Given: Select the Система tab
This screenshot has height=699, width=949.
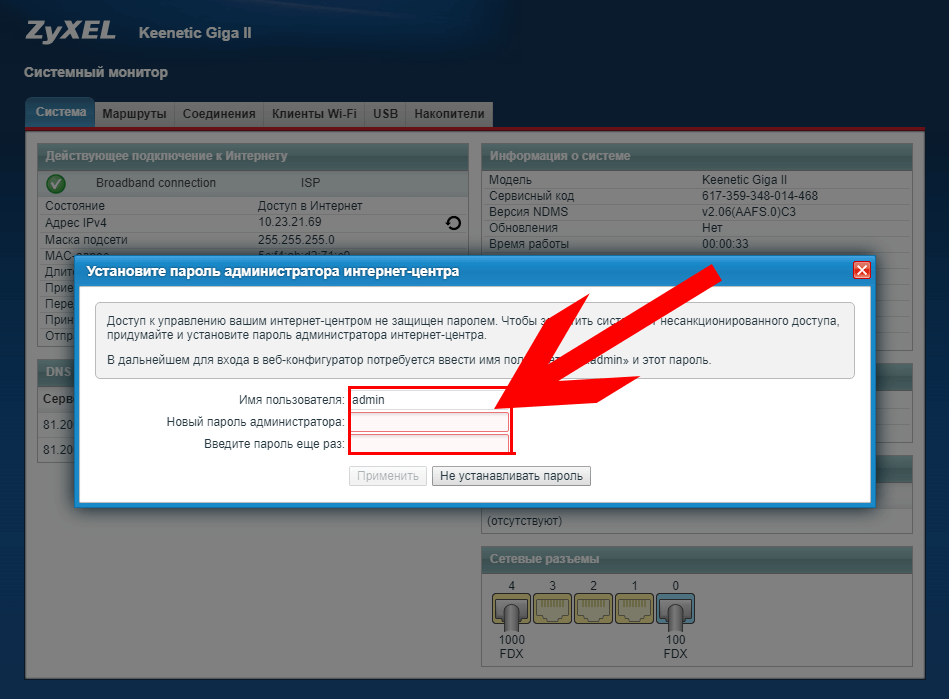Looking at the screenshot, I should click(x=61, y=113).
